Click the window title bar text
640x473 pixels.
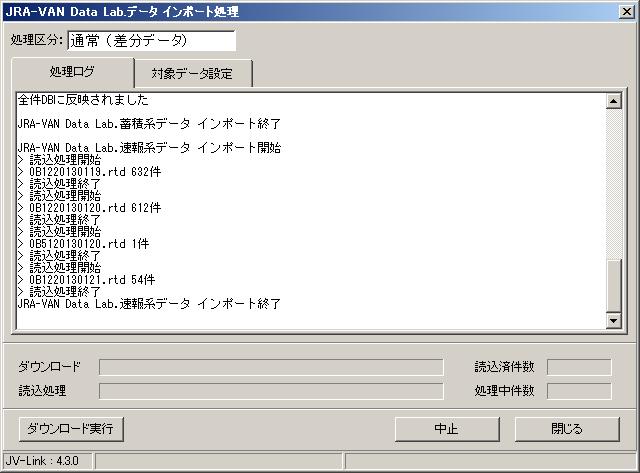click(x=122, y=11)
